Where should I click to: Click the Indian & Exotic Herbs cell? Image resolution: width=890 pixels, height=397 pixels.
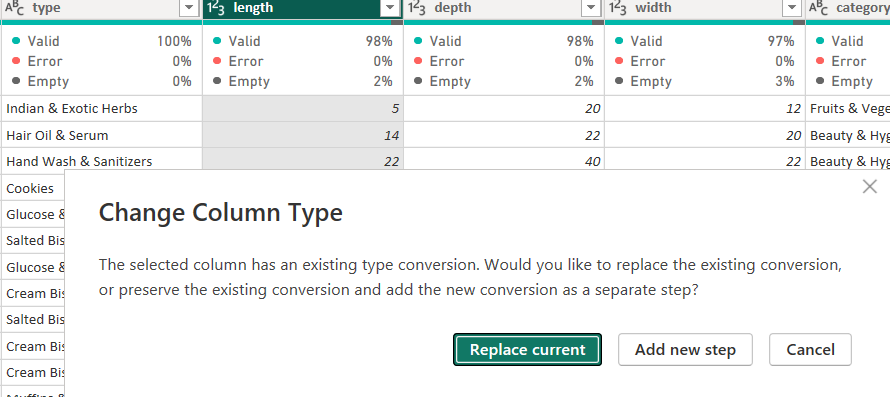pyautogui.click(x=101, y=108)
